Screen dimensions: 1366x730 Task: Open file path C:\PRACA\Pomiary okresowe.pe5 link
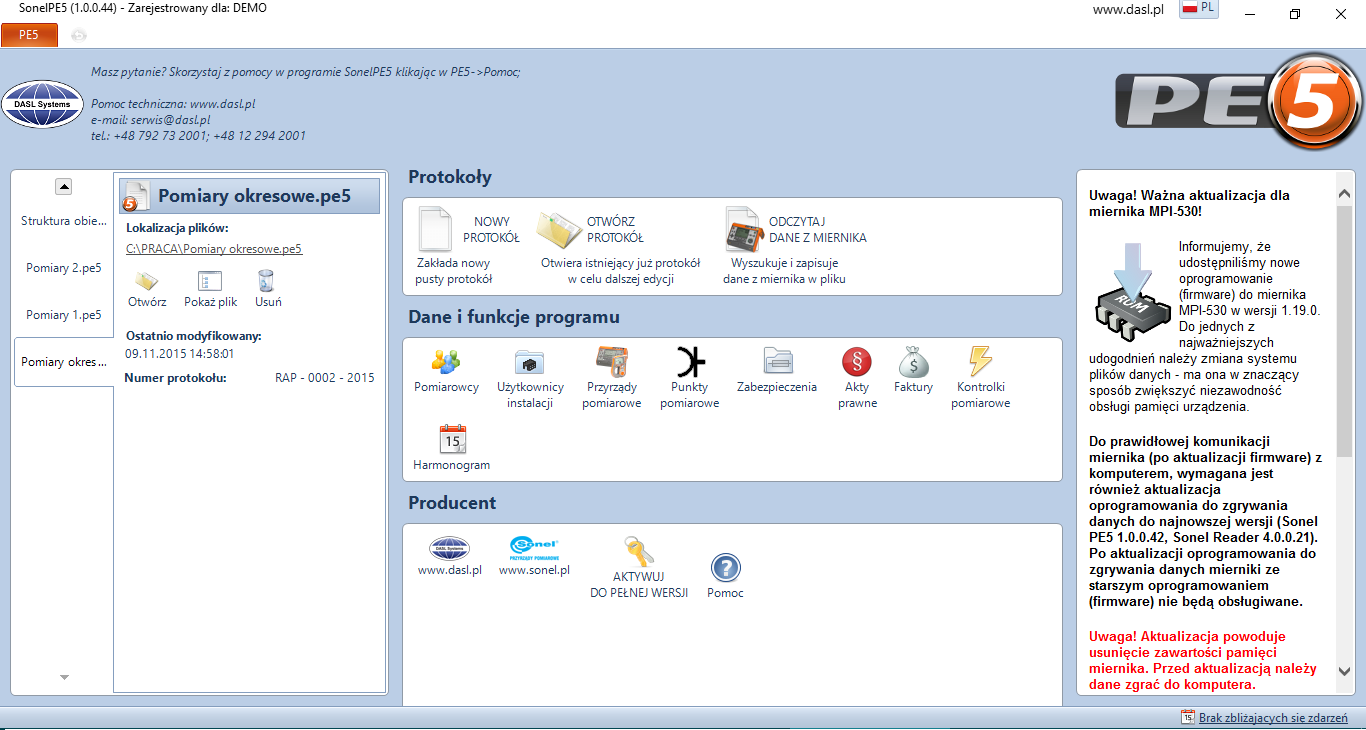pyautogui.click(x=214, y=249)
